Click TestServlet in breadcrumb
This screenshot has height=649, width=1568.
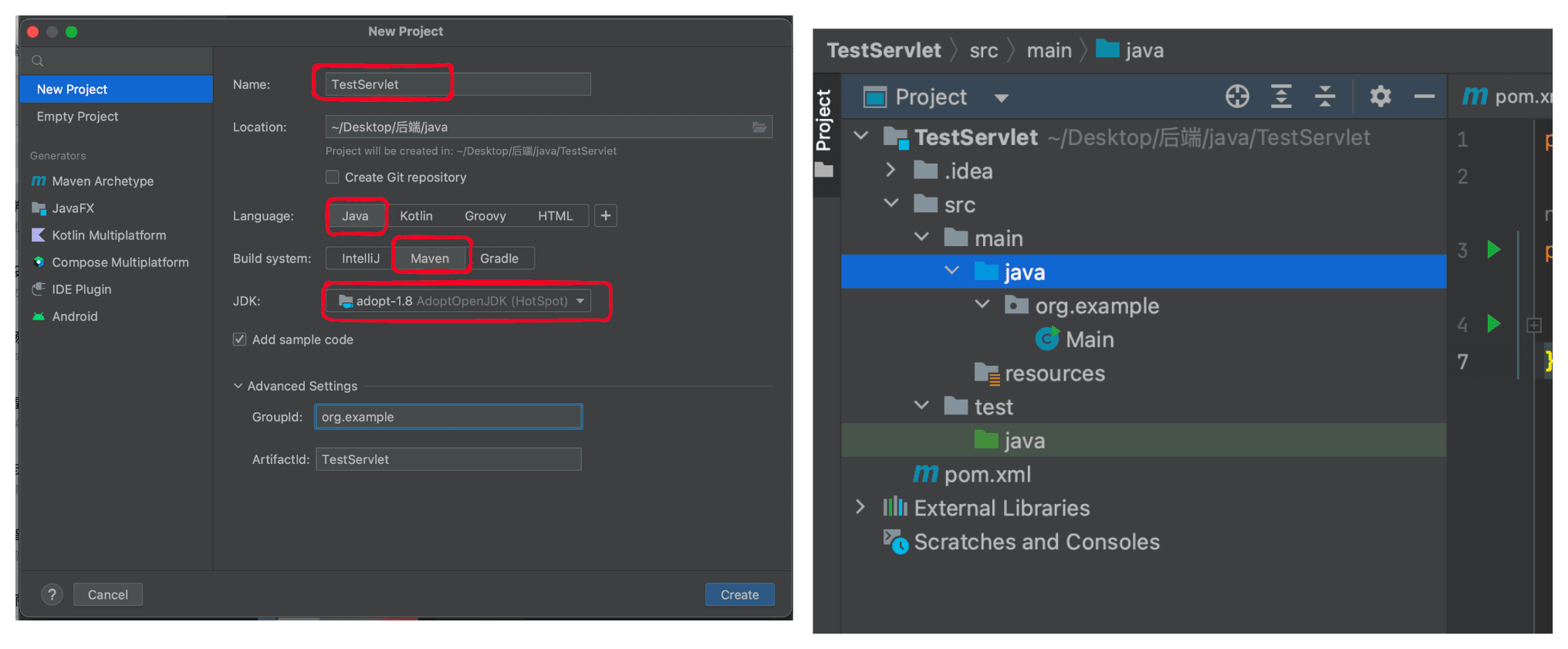884,51
